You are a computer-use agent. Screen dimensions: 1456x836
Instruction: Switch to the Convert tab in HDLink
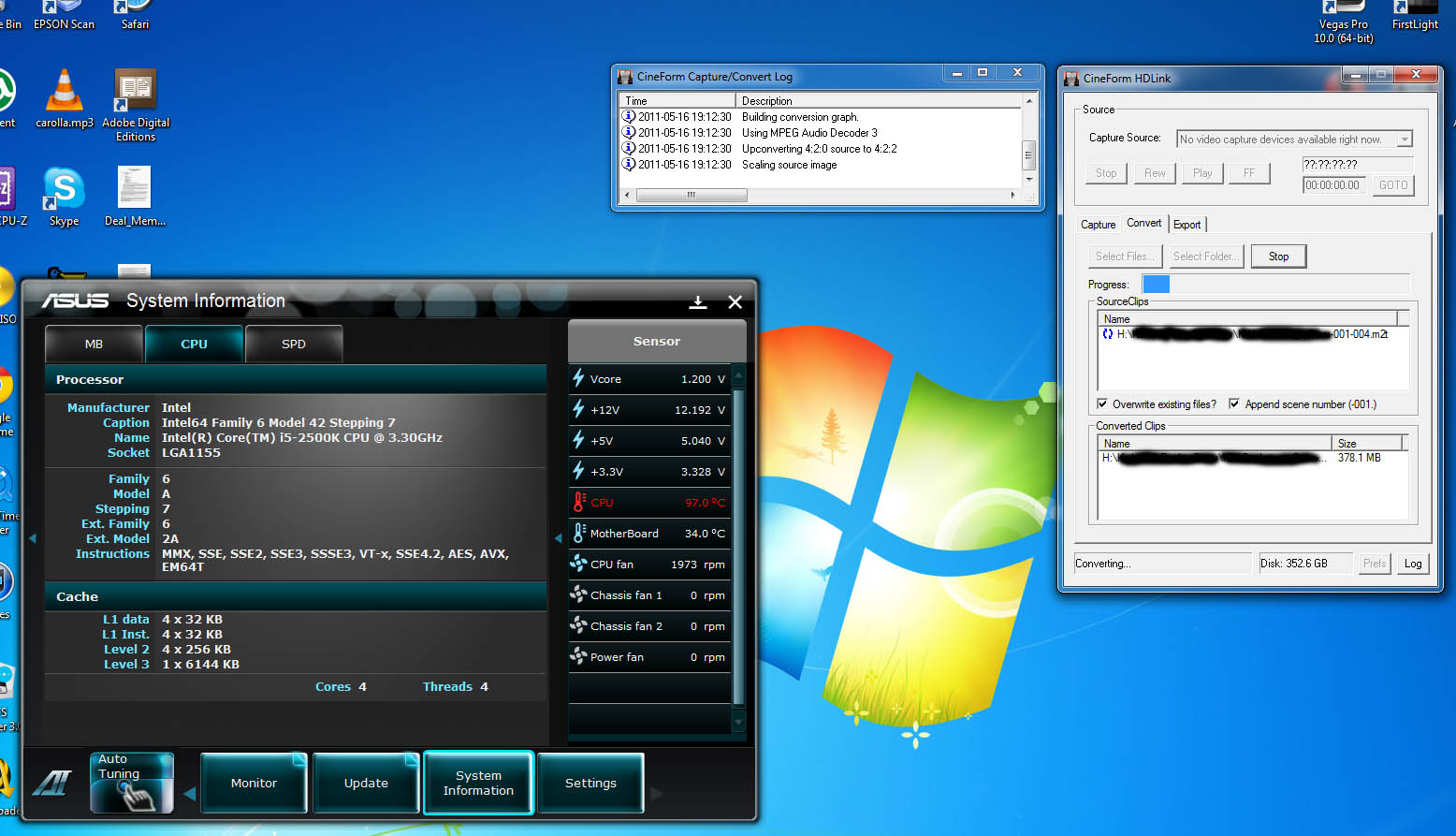pos(1143,223)
